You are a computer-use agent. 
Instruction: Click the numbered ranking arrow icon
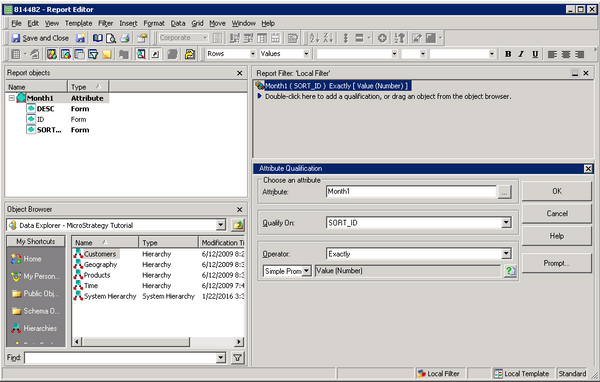pyautogui.click(x=399, y=38)
